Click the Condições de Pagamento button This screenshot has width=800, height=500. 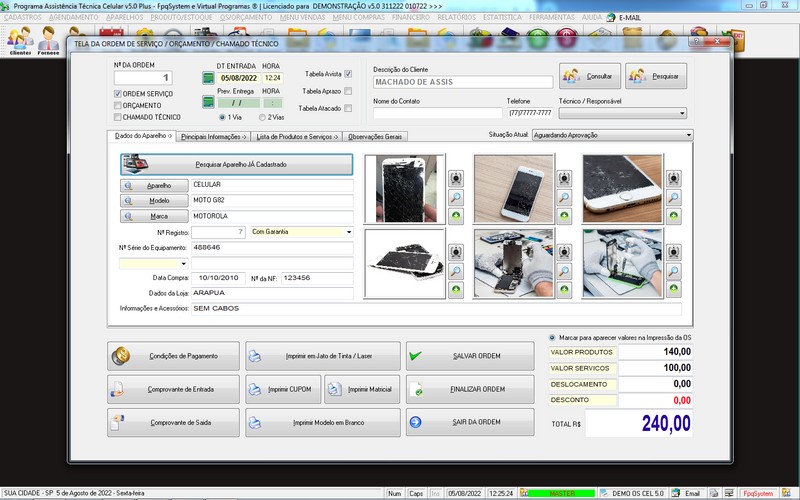point(174,355)
